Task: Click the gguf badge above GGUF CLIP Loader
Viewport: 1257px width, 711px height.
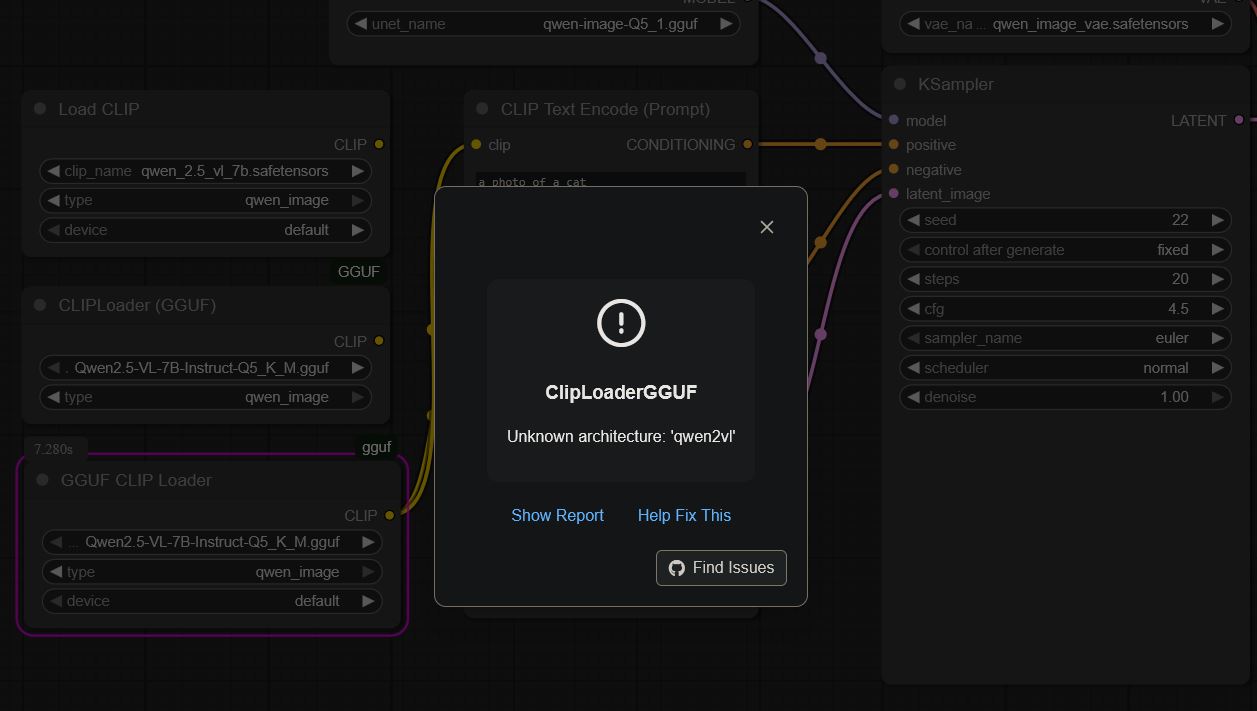Action: pyautogui.click(x=376, y=447)
